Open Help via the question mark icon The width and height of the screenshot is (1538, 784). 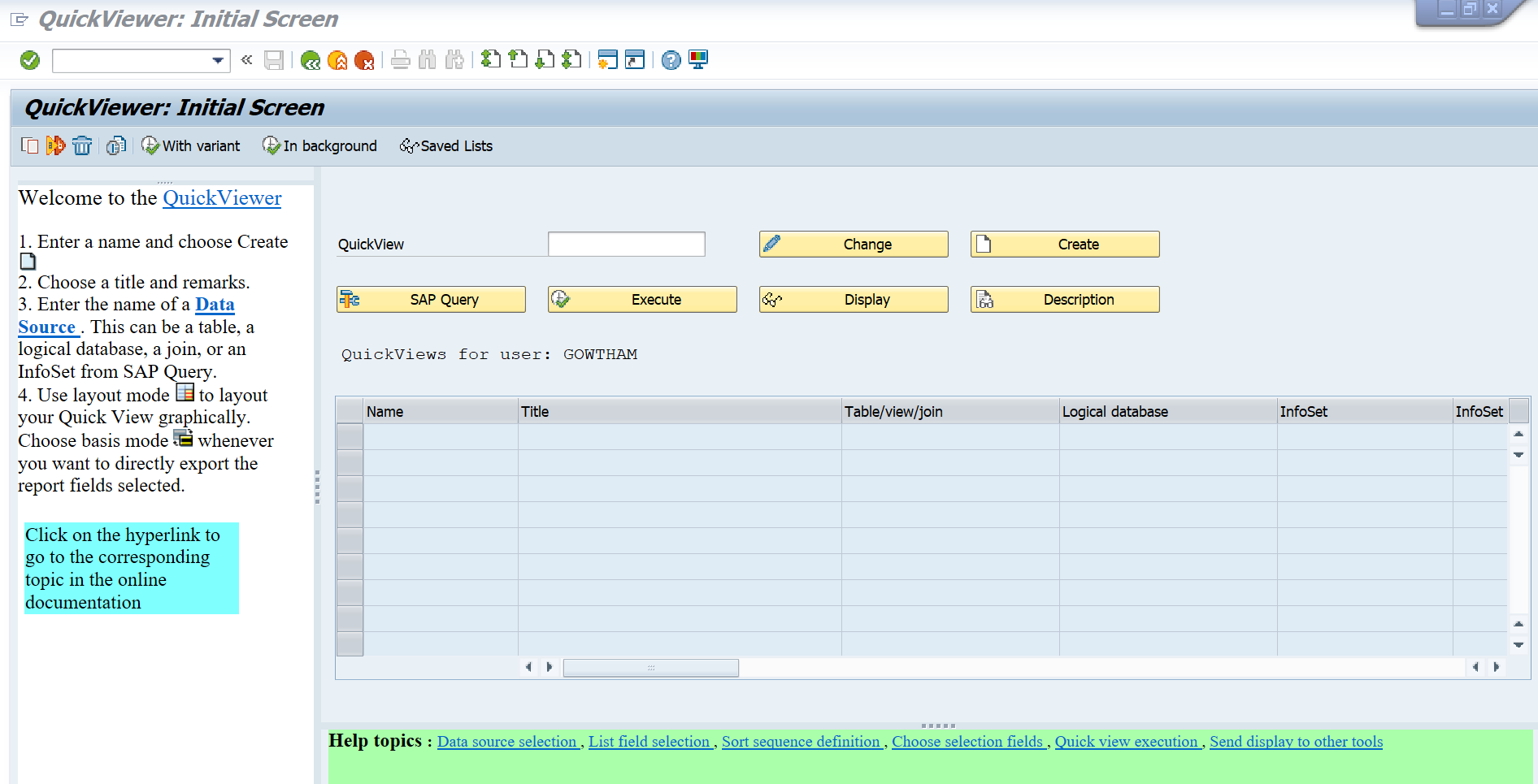671,60
